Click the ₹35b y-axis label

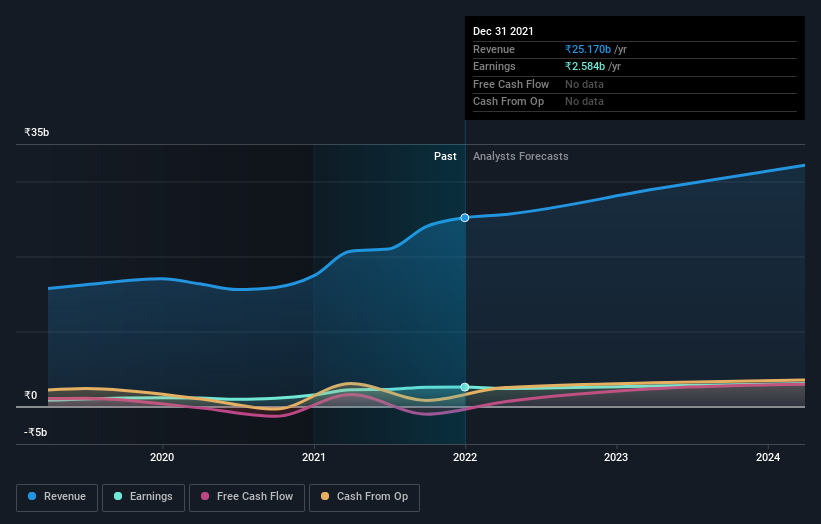pyautogui.click(x=37, y=132)
